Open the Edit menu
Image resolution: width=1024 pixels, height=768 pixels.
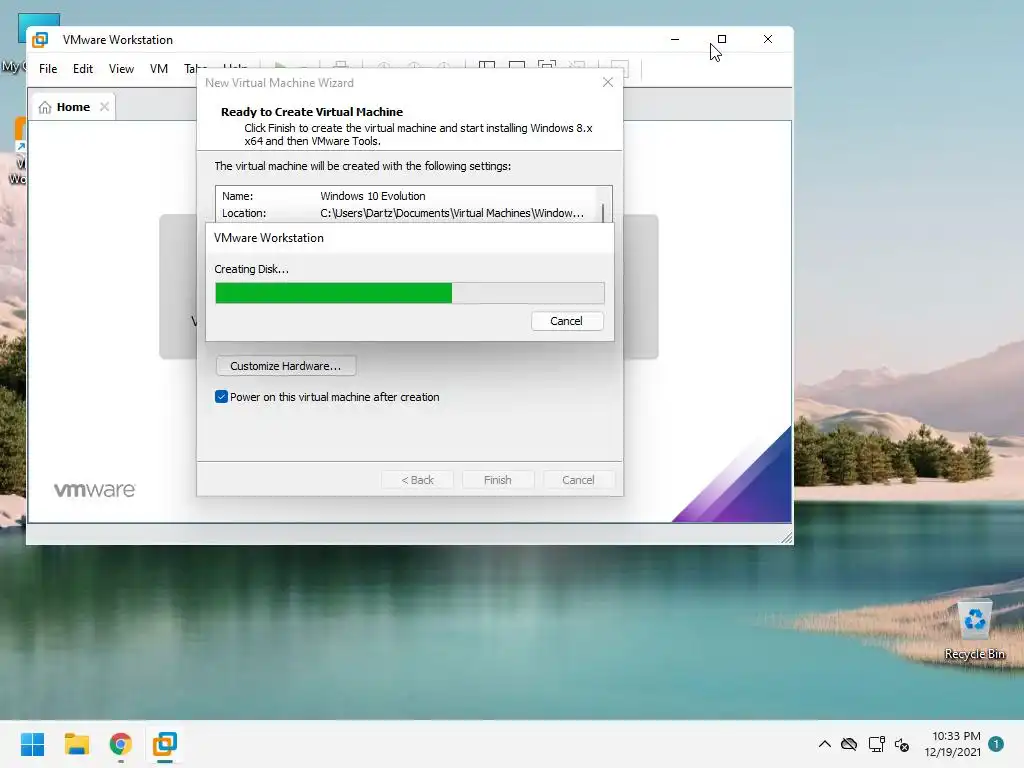pyautogui.click(x=83, y=69)
